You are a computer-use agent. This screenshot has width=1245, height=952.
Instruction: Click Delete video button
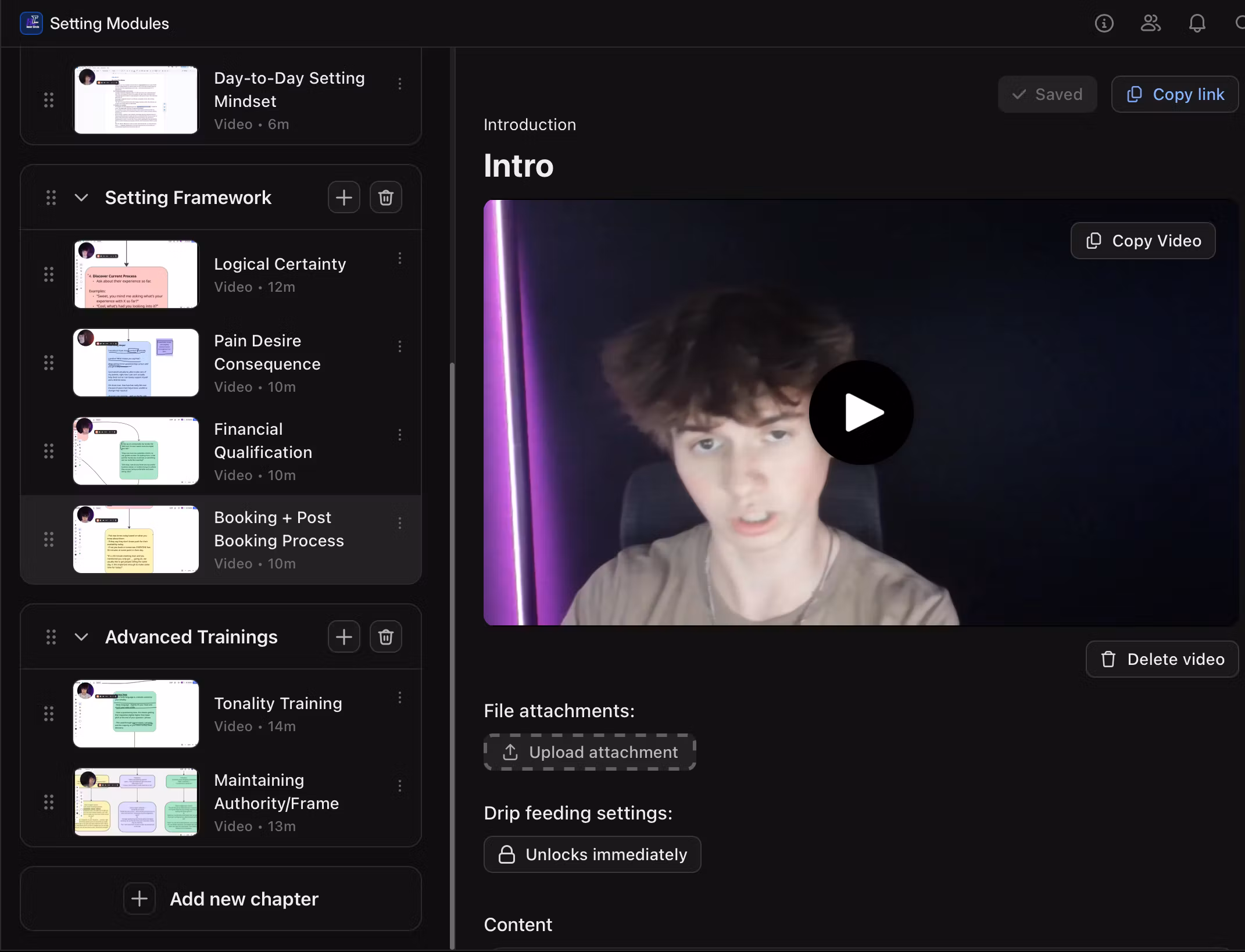click(x=1162, y=659)
